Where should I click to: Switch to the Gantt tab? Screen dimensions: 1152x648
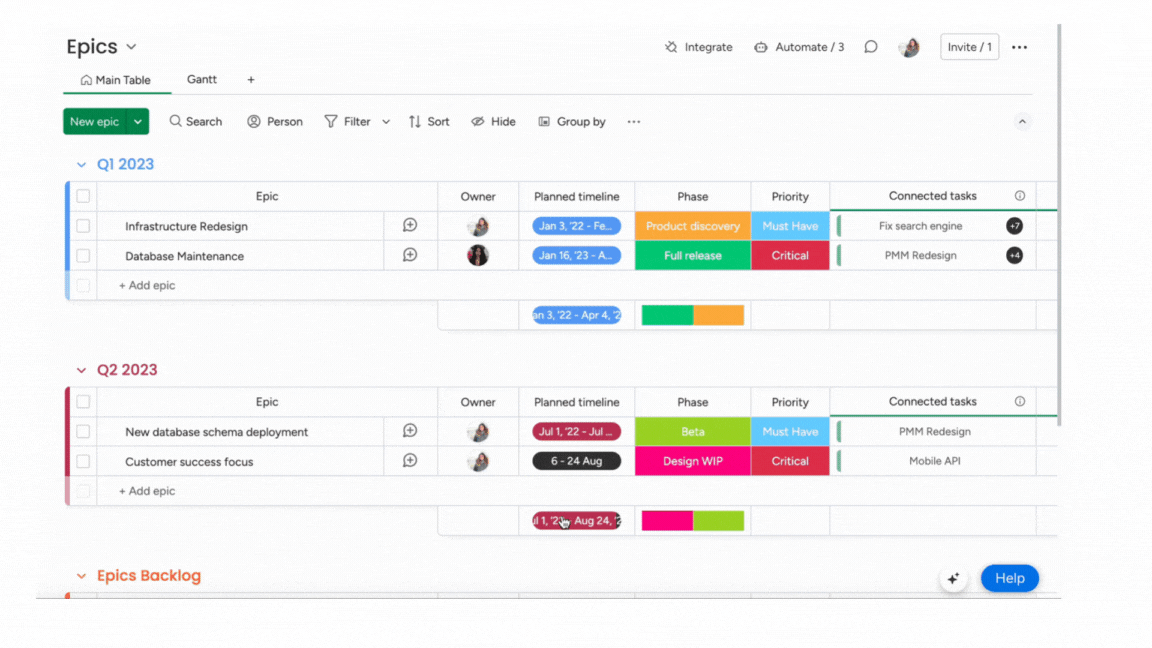click(x=202, y=79)
